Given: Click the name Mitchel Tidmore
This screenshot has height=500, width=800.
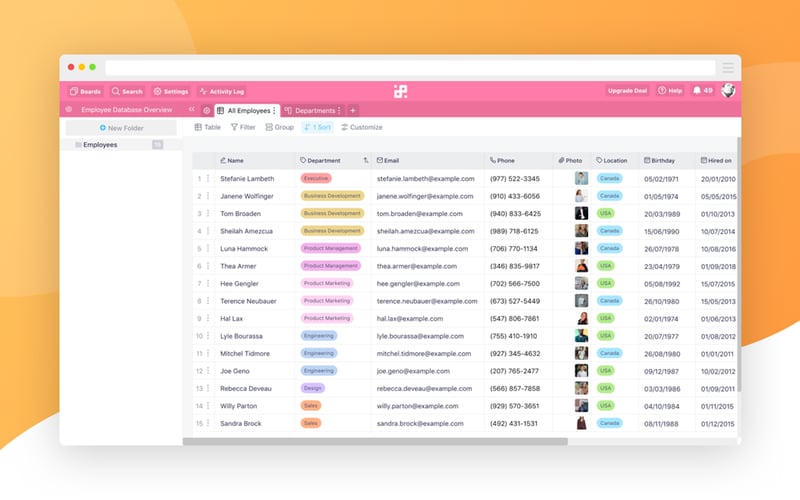Looking at the screenshot, I should [x=245, y=354].
